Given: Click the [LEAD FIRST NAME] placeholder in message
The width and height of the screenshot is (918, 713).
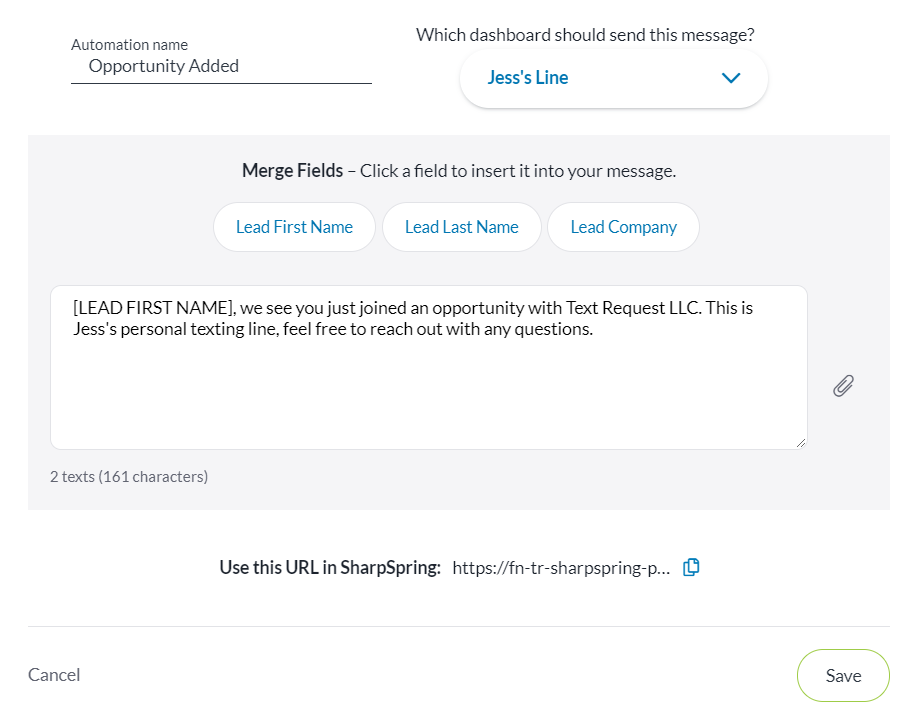Looking at the screenshot, I should (153, 308).
